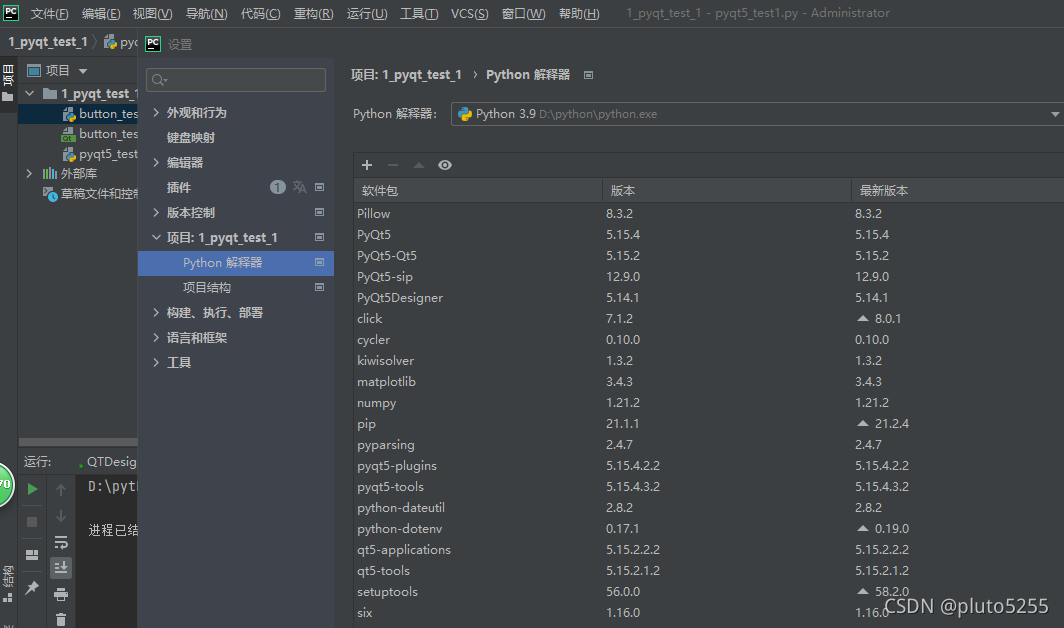Click 1_pyqt_test_1 breadcrumb in navigation bar

(48, 42)
